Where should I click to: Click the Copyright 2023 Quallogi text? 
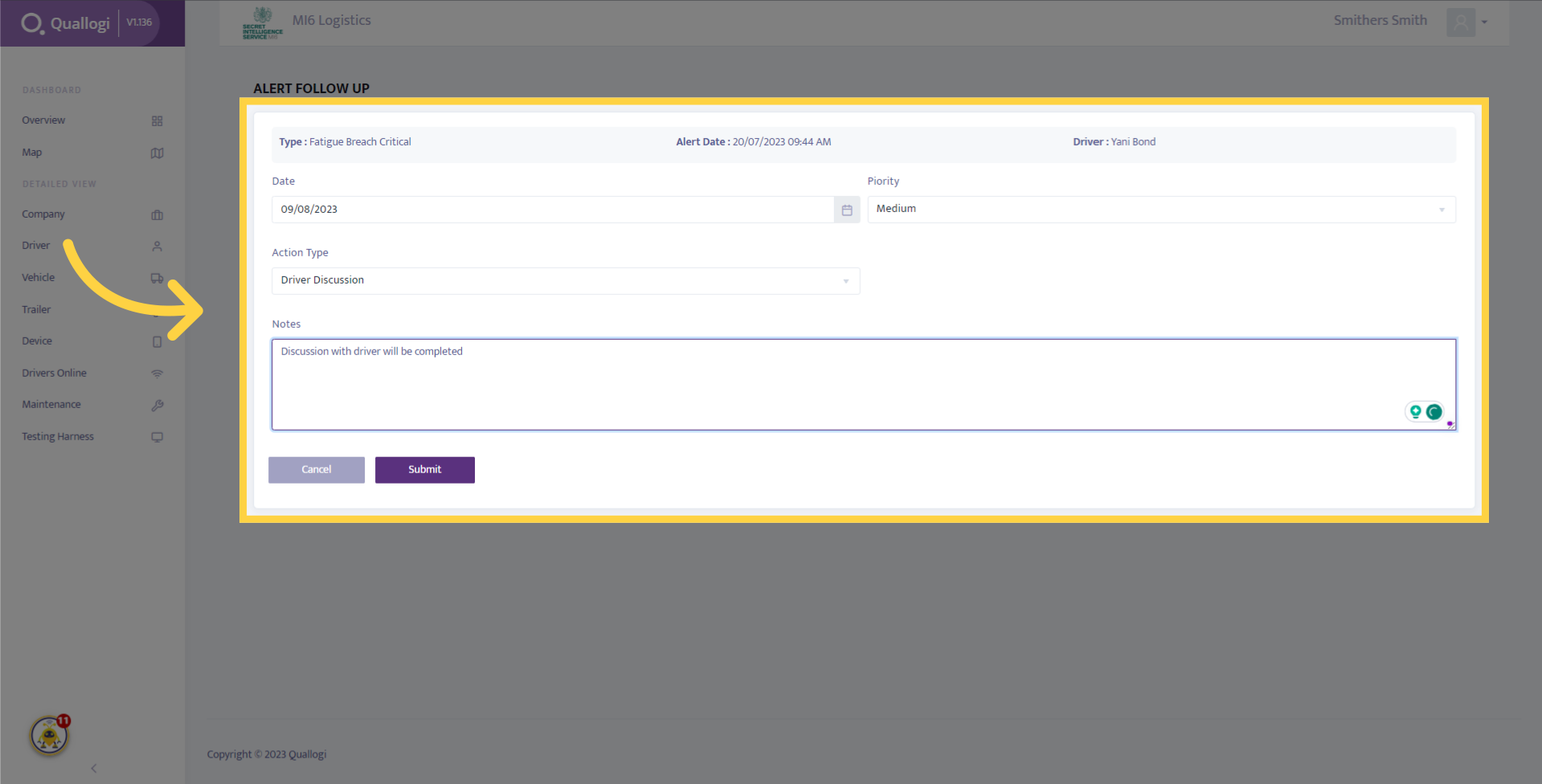click(267, 754)
